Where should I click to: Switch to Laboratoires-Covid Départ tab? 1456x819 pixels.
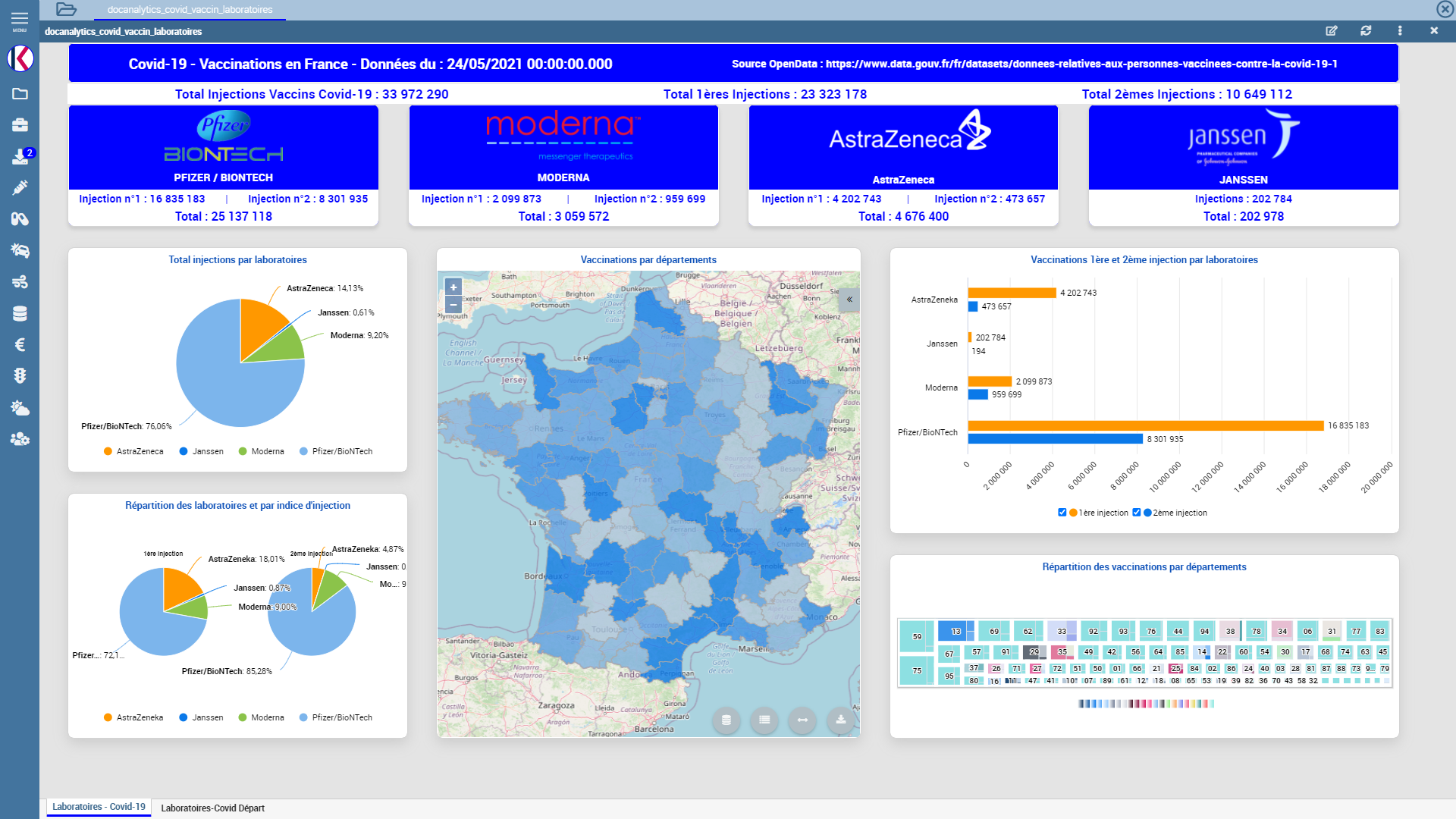(x=213, y=808)
